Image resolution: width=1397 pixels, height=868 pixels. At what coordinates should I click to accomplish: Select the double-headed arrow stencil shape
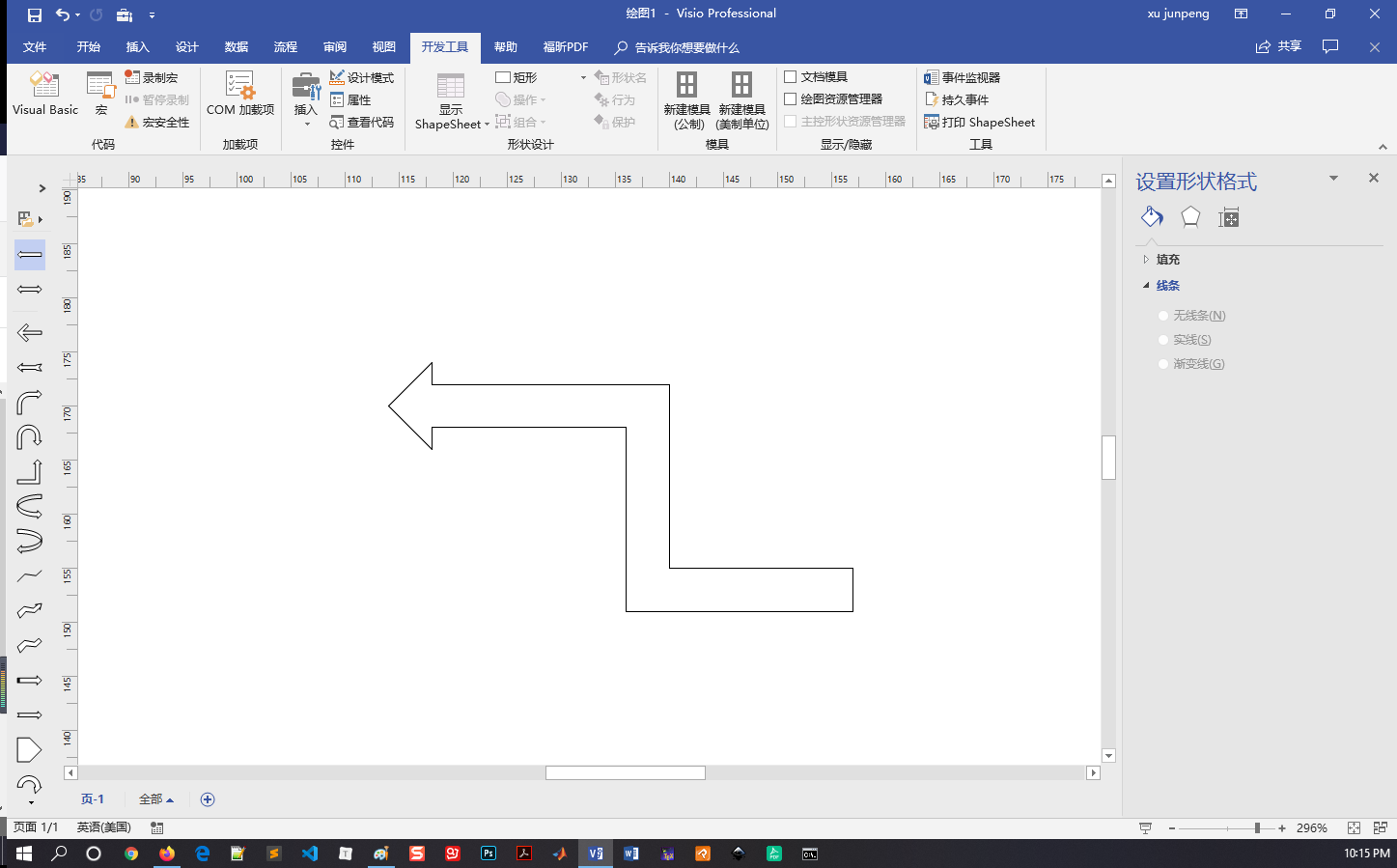pos(30,290)
